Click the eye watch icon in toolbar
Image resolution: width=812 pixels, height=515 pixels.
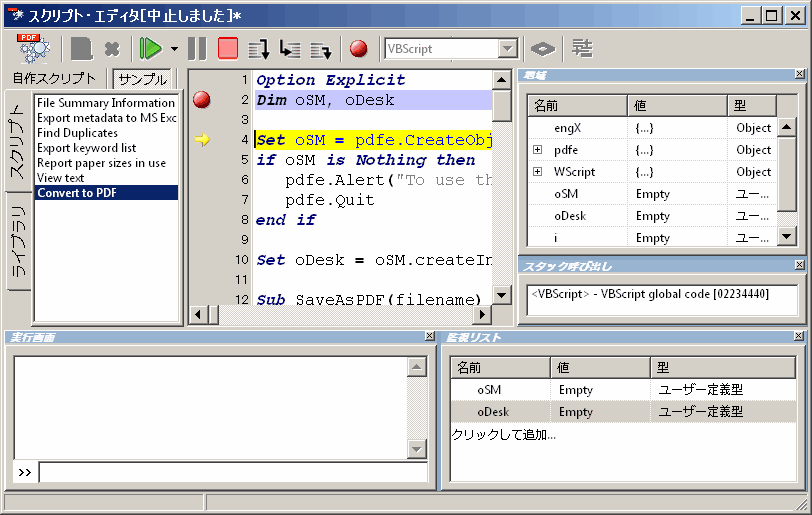[543, 49]
